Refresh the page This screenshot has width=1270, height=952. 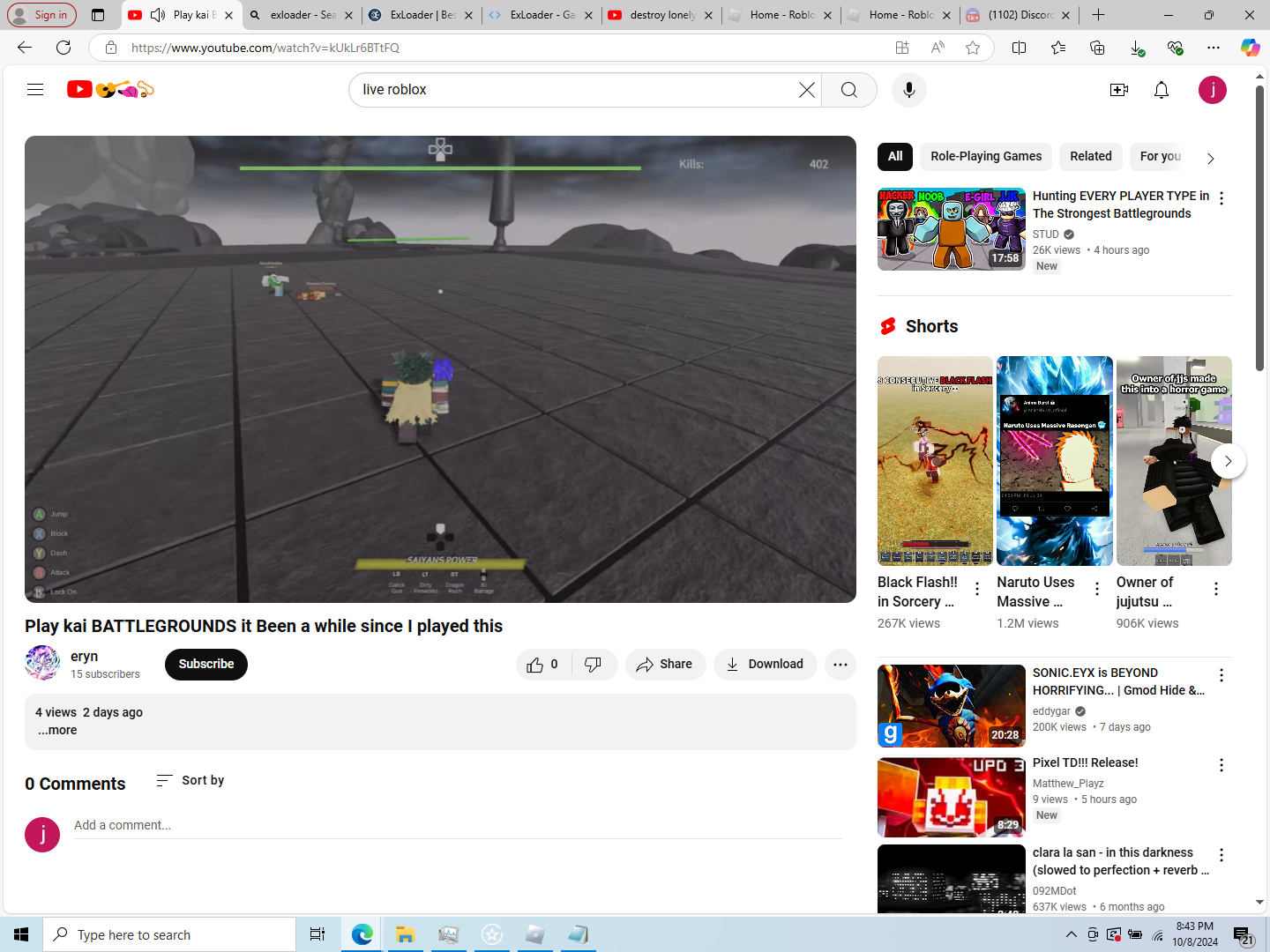pyautogui.click(x=63, y=48)
